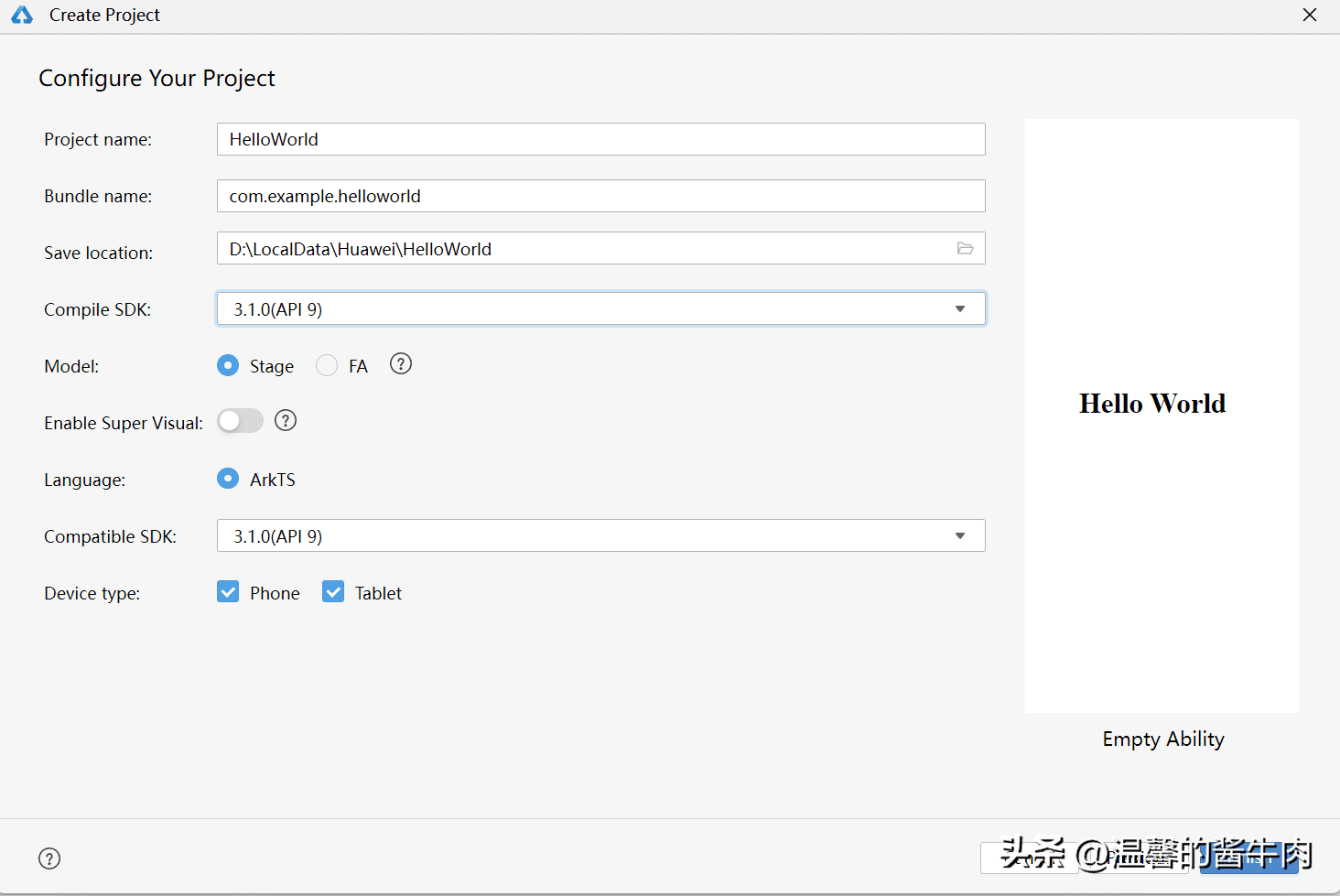Uncheck the Phone device type checkbox
Viewport: 1340px width, 896px height.
point(228,592)
